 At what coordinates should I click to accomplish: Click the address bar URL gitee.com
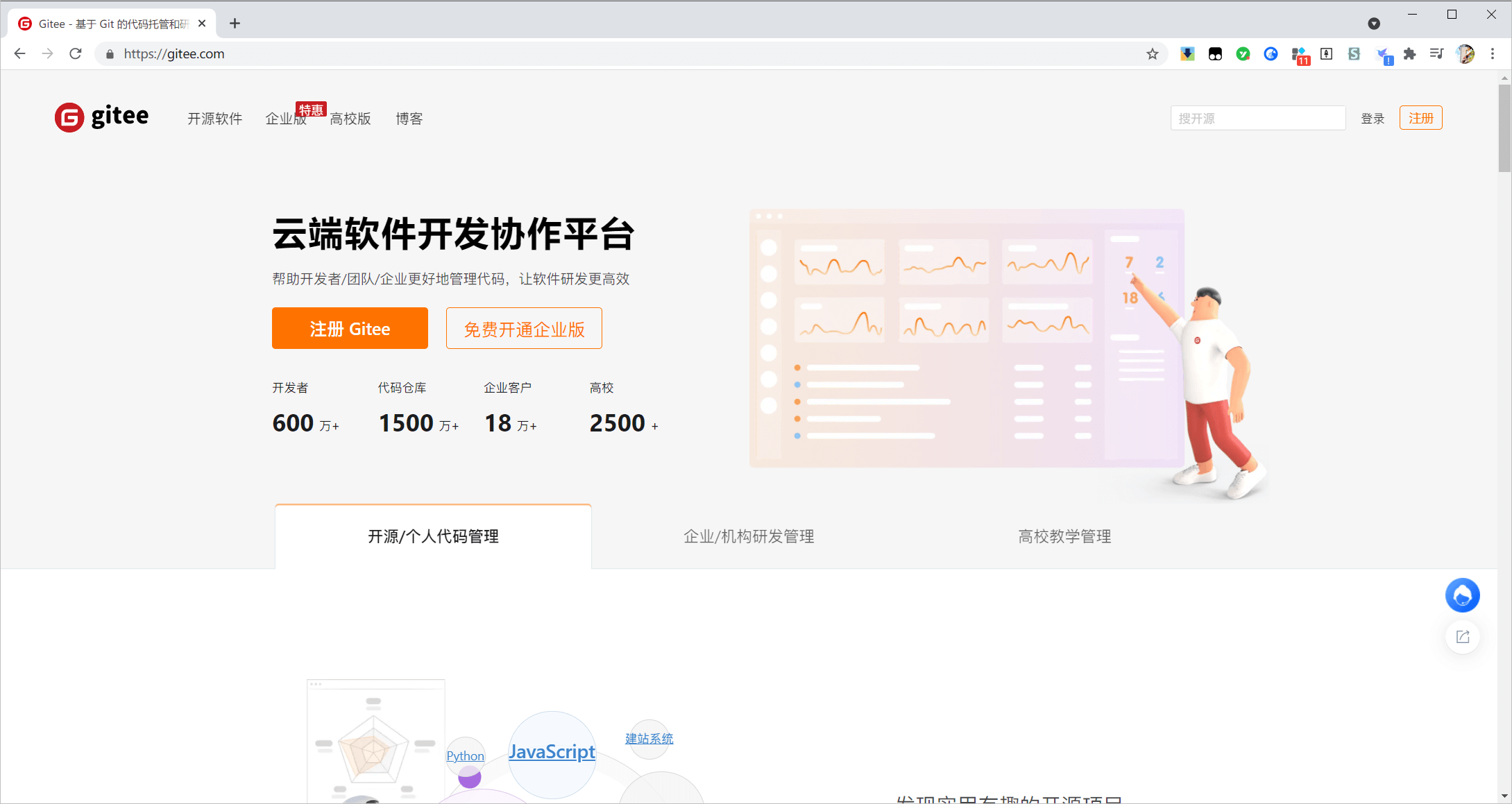(x=174, y=54)
